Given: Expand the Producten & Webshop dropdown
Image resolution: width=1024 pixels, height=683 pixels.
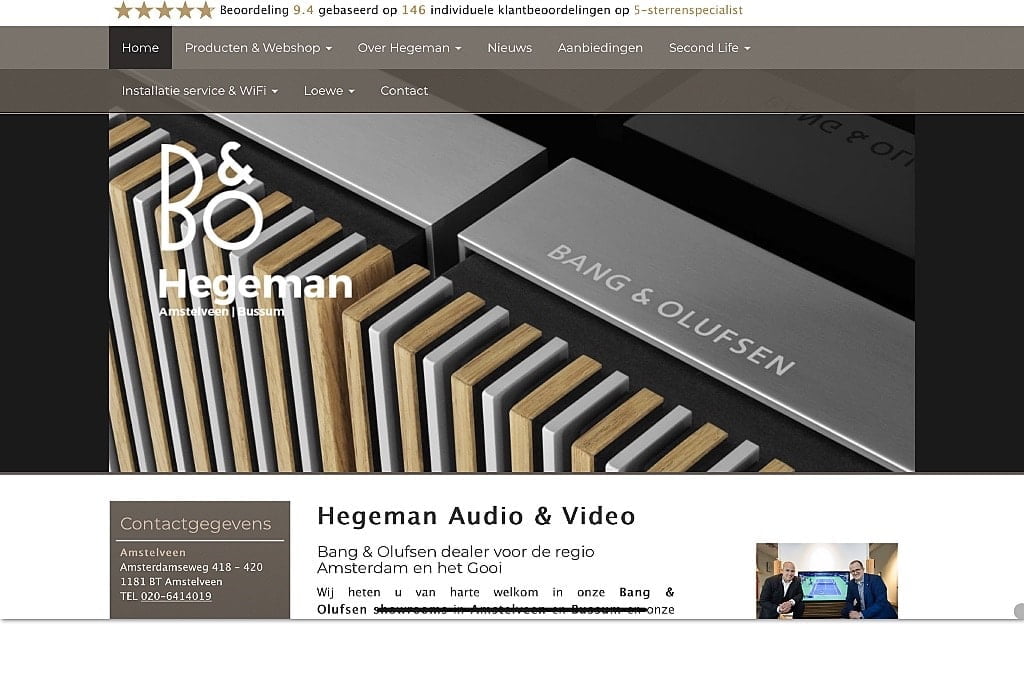Looking at the screenshot, I should (x=258, y=48).
